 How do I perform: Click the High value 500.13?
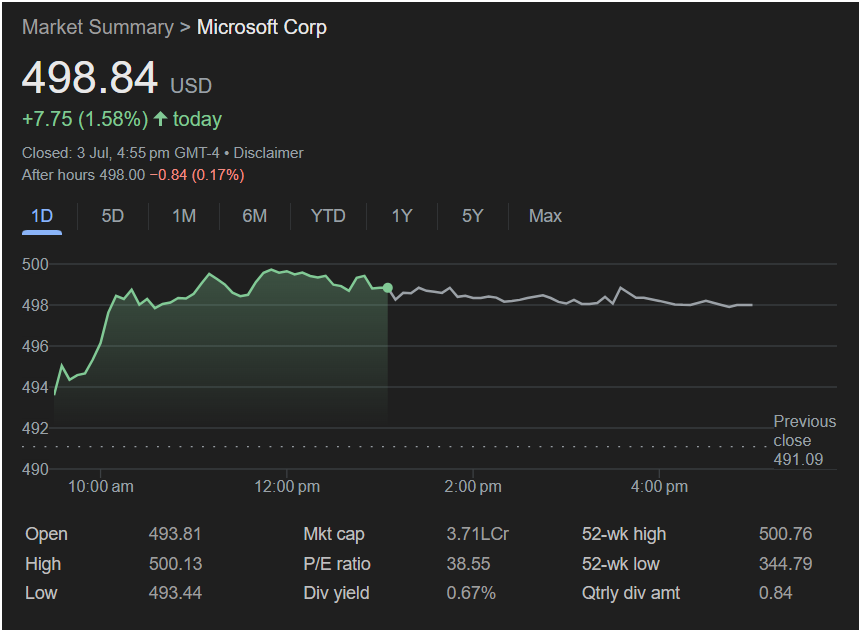pyautogui.click(x=175, y=563)
